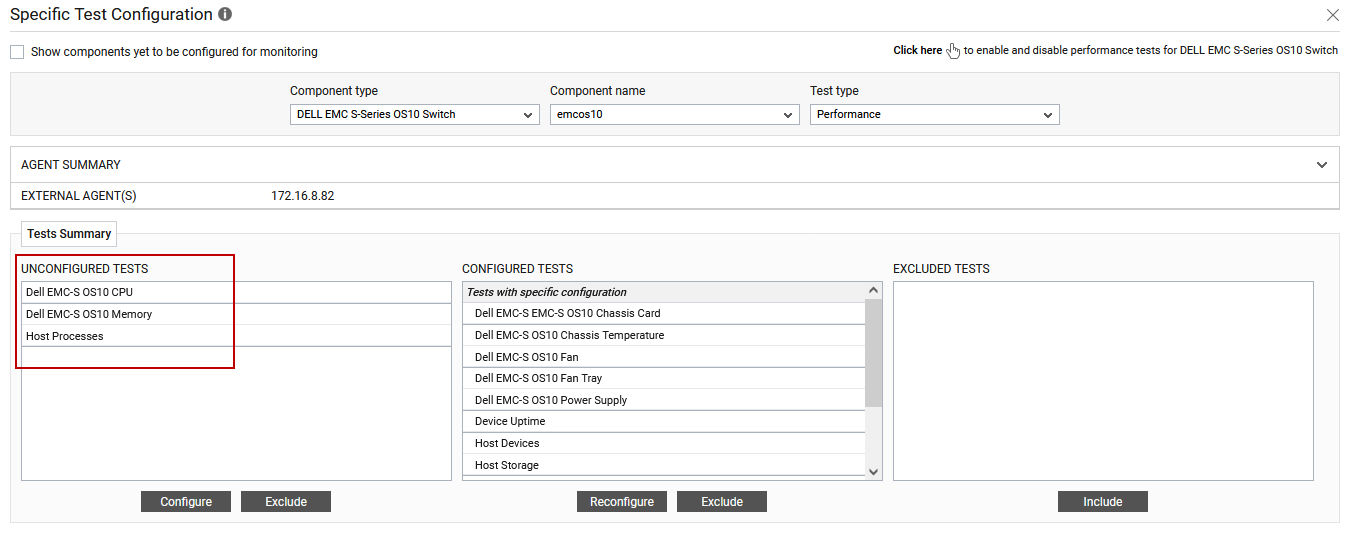Select Host Storage configured test
This screenshot has width=1348, height=538.
(x=664, y=465)
